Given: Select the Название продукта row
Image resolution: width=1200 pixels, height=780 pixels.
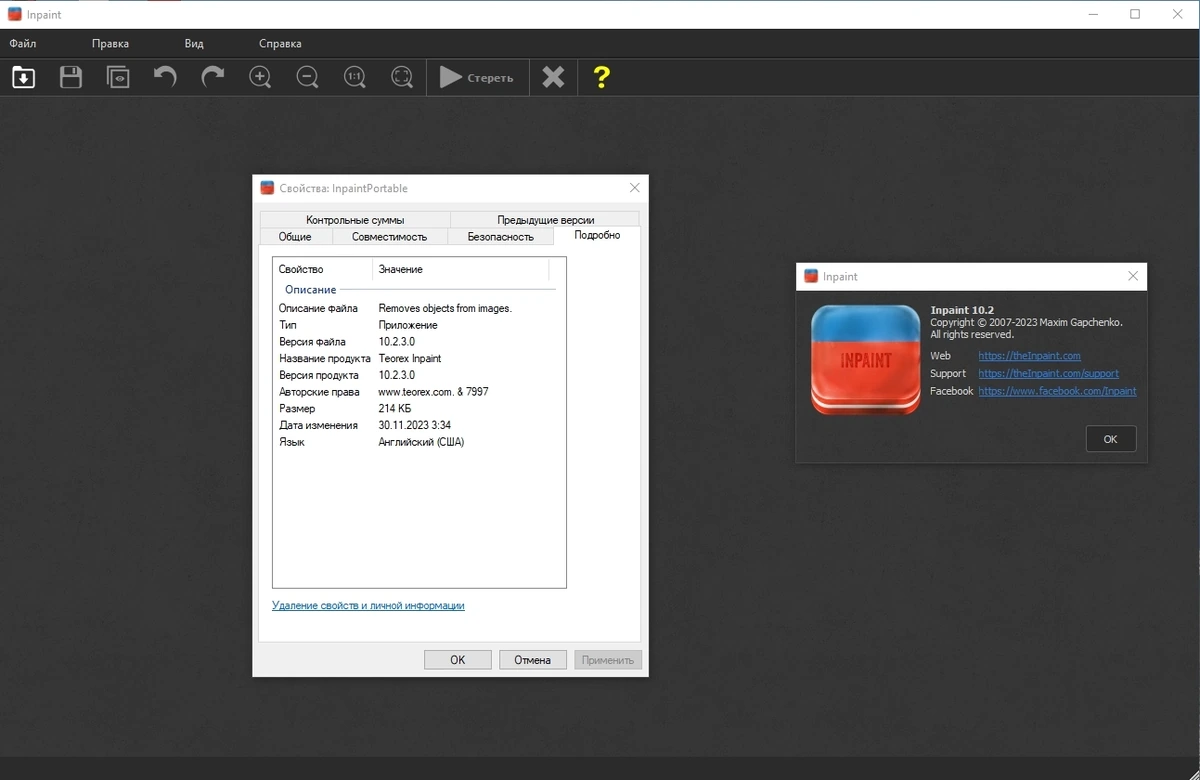Looking at the screenshot, I should tap(418, 358).
